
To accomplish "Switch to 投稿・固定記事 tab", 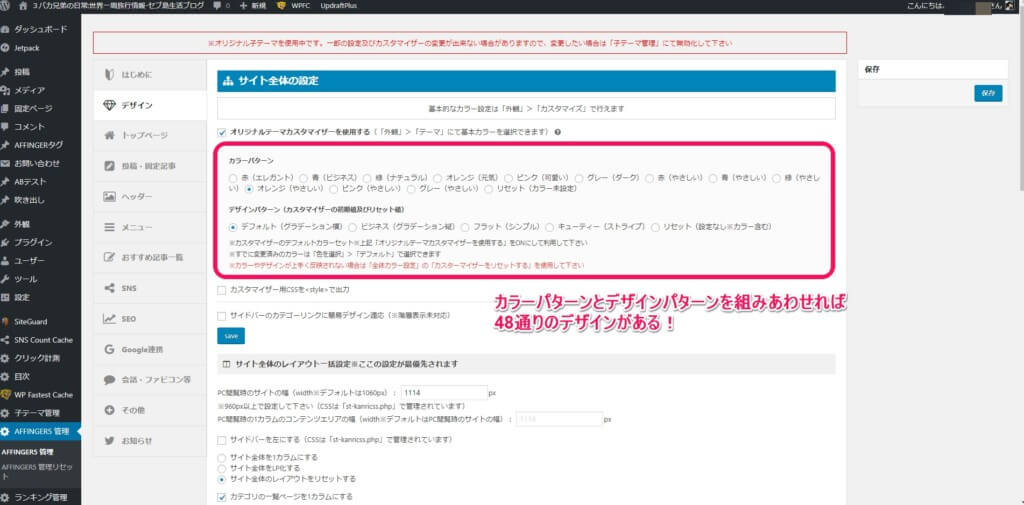I will (150, 166).
